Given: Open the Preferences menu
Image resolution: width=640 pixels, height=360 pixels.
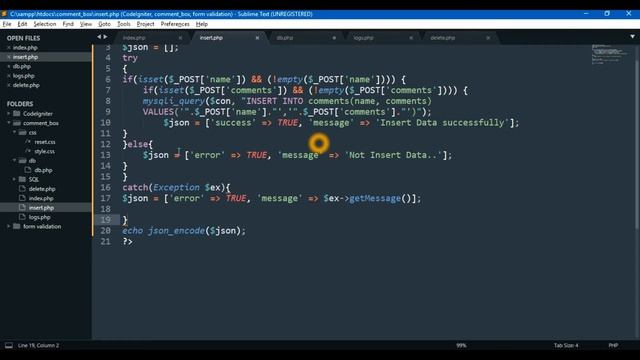Looking at the screenshot, I should [x=175, y=24].
